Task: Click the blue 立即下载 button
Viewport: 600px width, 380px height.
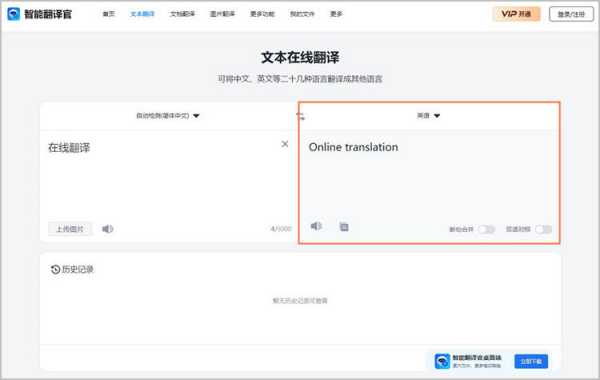Action: [531, 361]
